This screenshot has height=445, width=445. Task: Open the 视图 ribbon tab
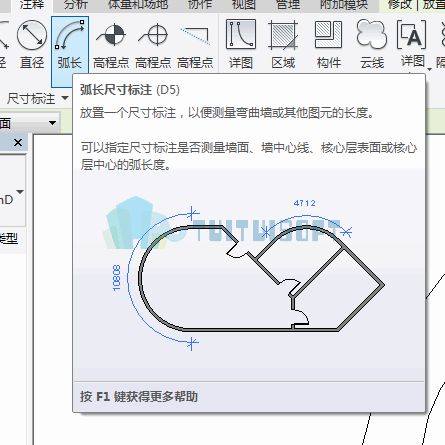point(244,5)
